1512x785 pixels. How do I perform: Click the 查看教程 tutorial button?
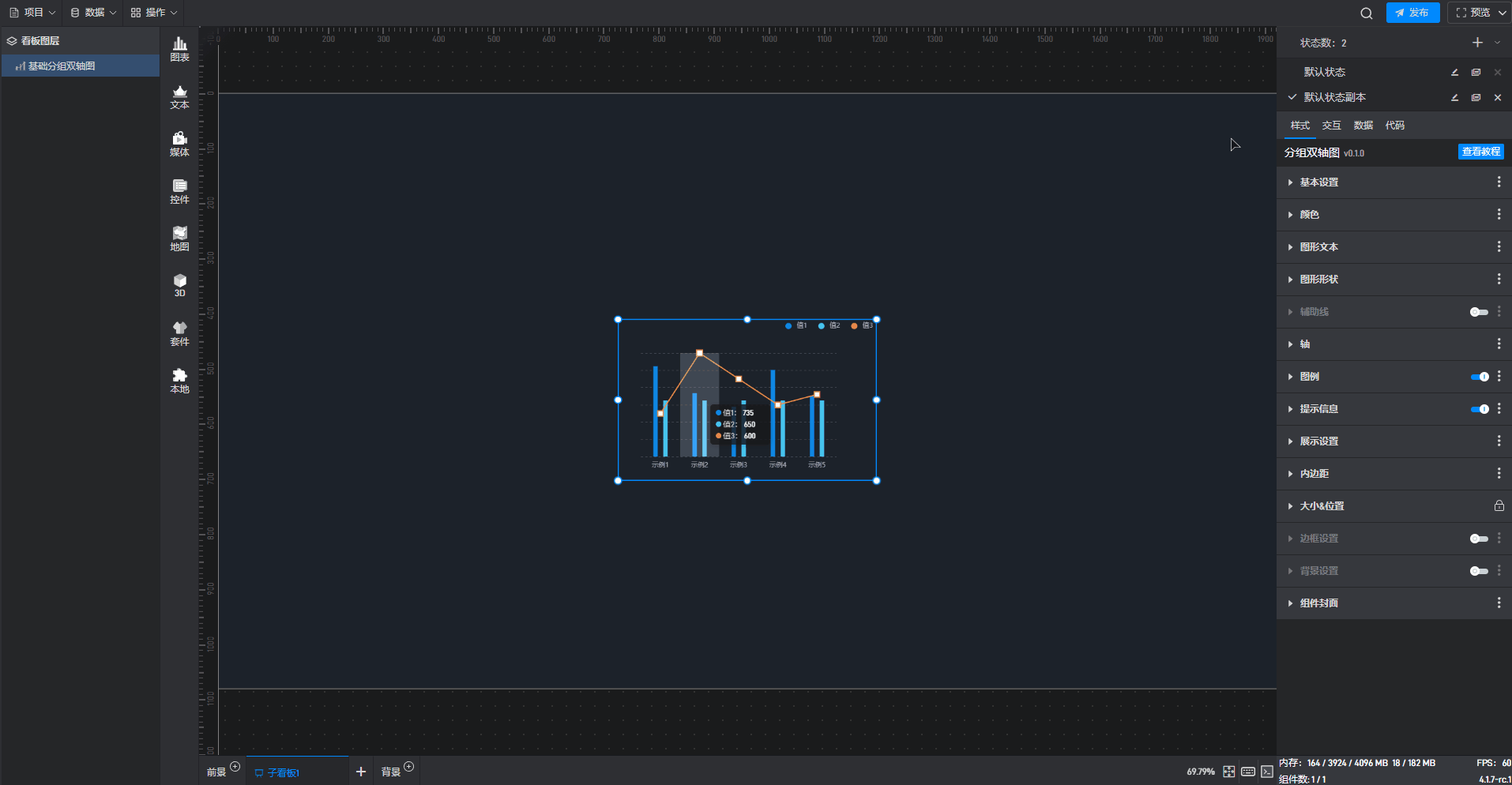coord(1480,152)
